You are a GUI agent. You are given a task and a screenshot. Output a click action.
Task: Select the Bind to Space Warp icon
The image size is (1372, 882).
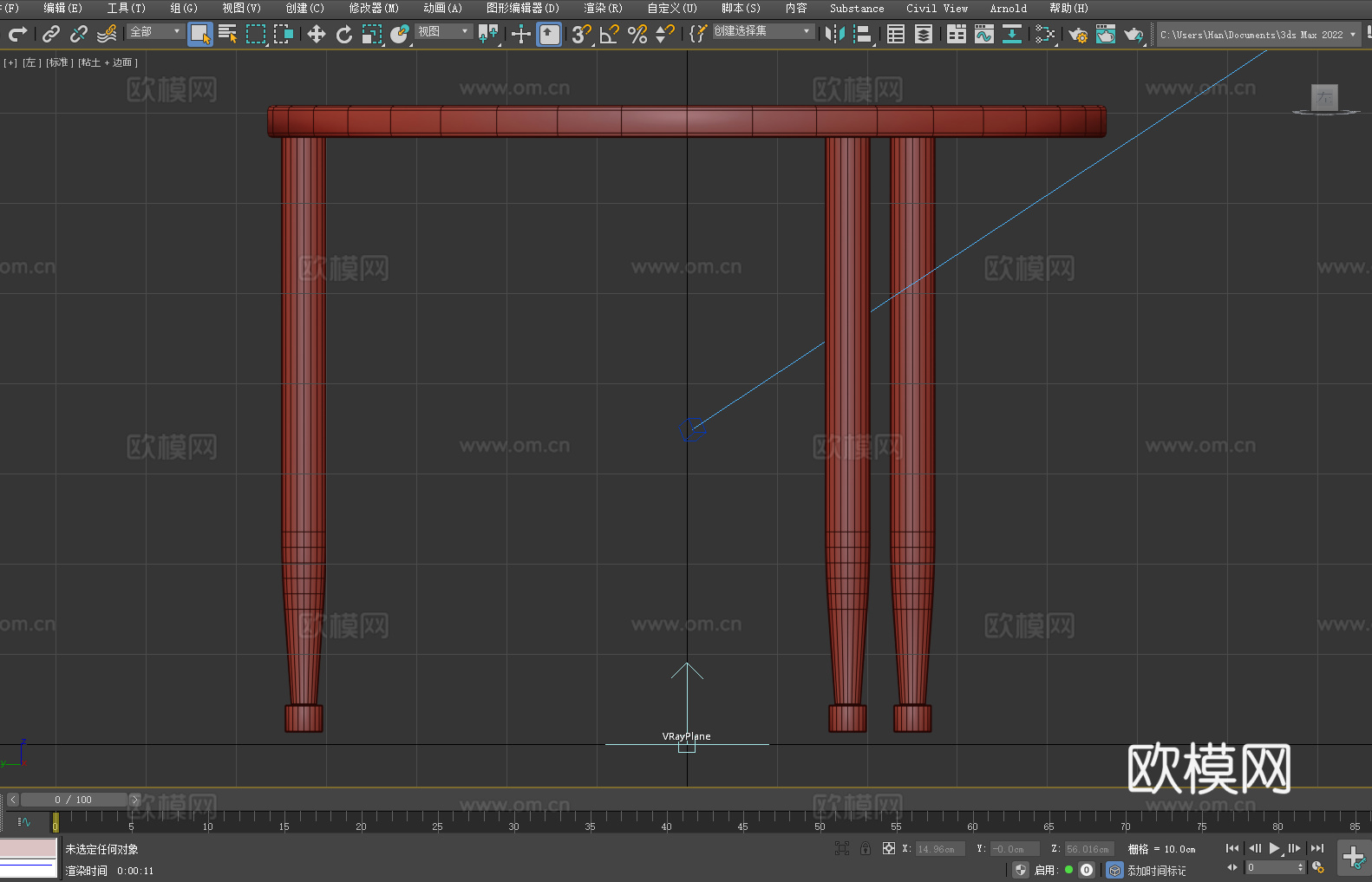(x=107, y=34)
